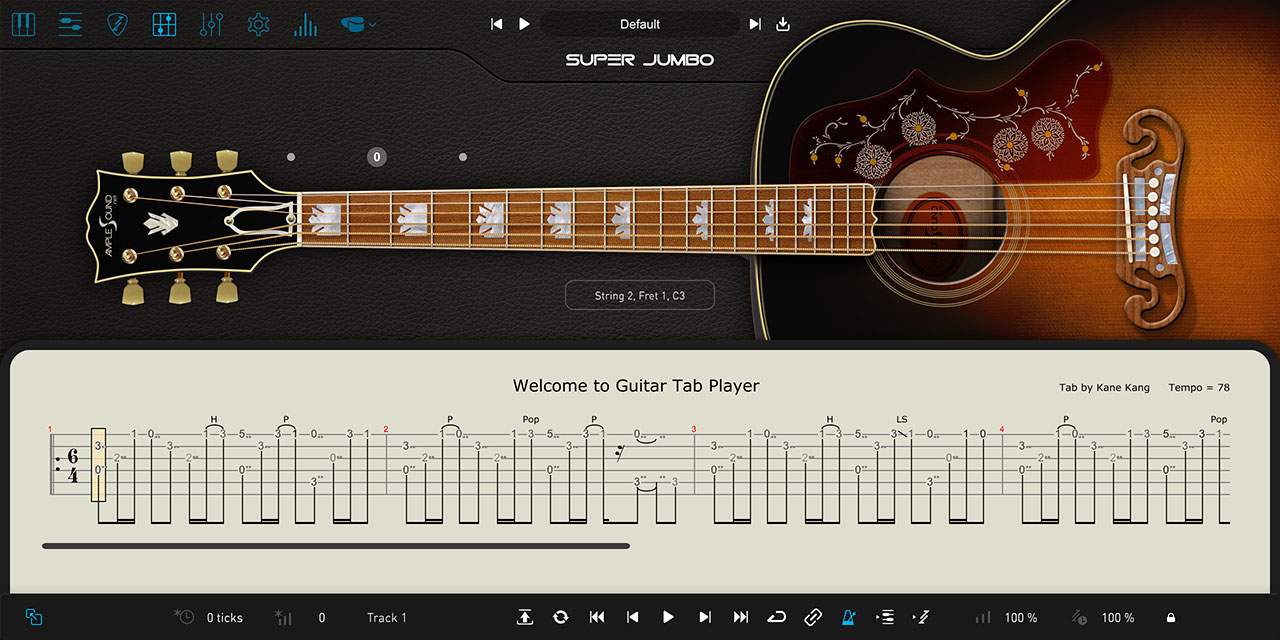1280x640 pixels.
Task: Go to next preset
Action: 755,24
